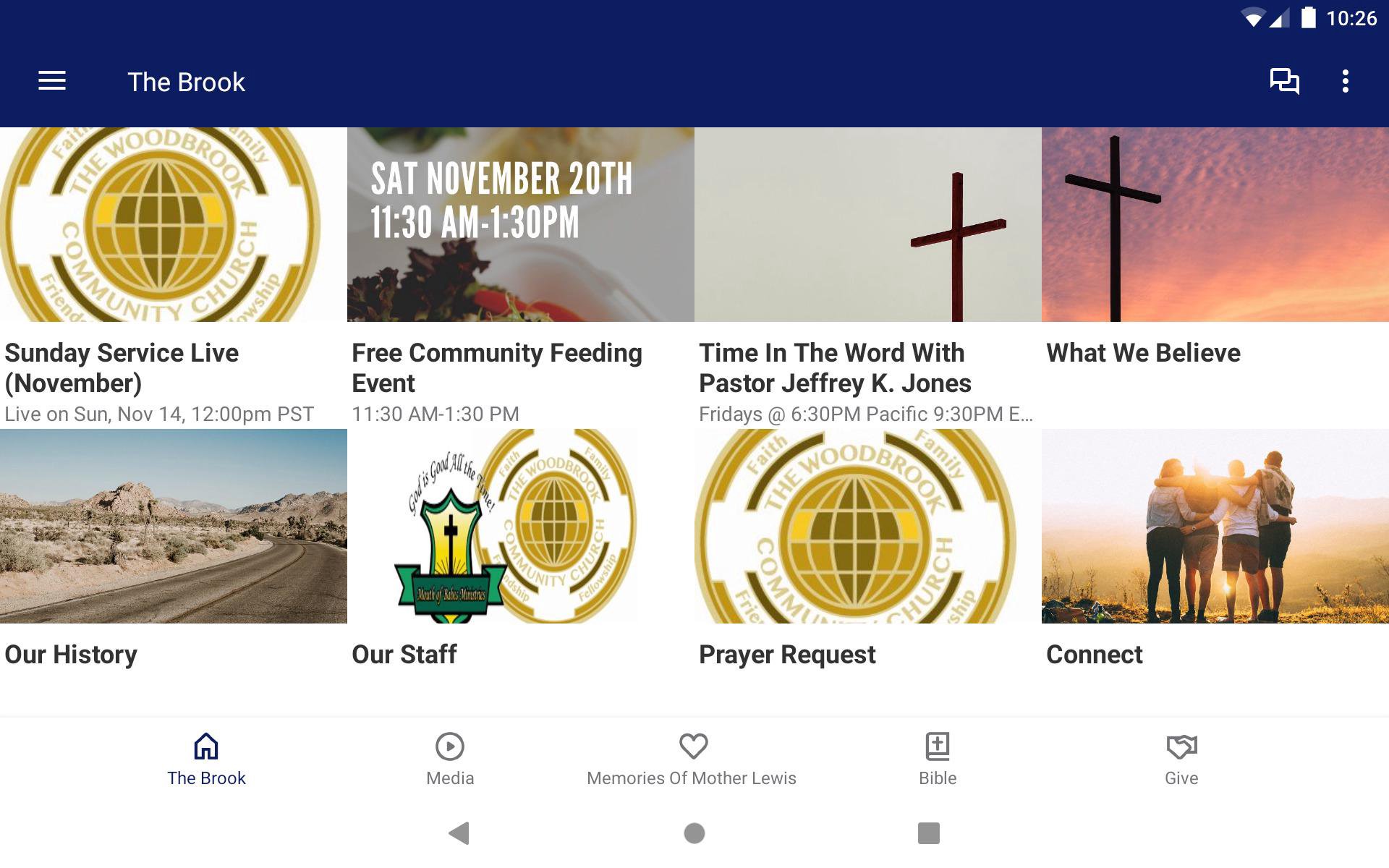Open the Prayer Request logo image
Screen dimensions: 1389x868
(868, 526)
